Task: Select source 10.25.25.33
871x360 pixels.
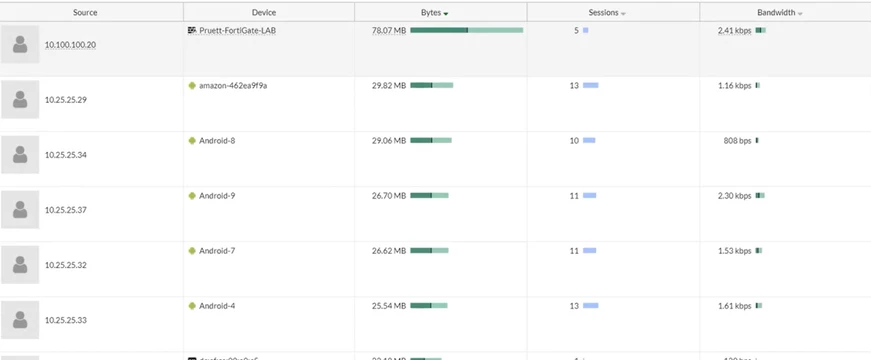Action: [66, 320]
